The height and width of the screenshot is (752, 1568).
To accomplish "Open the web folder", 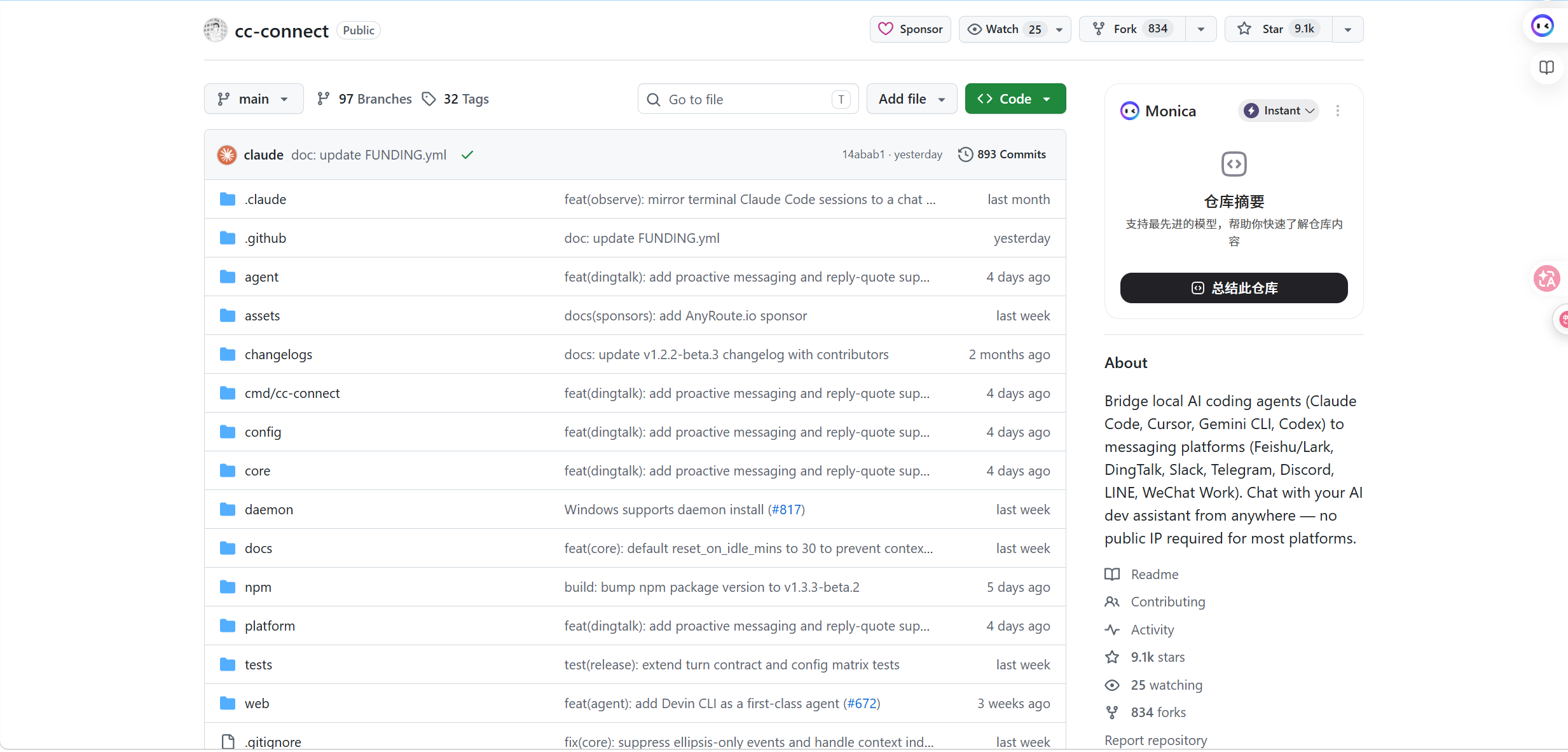I will point(257,704).
